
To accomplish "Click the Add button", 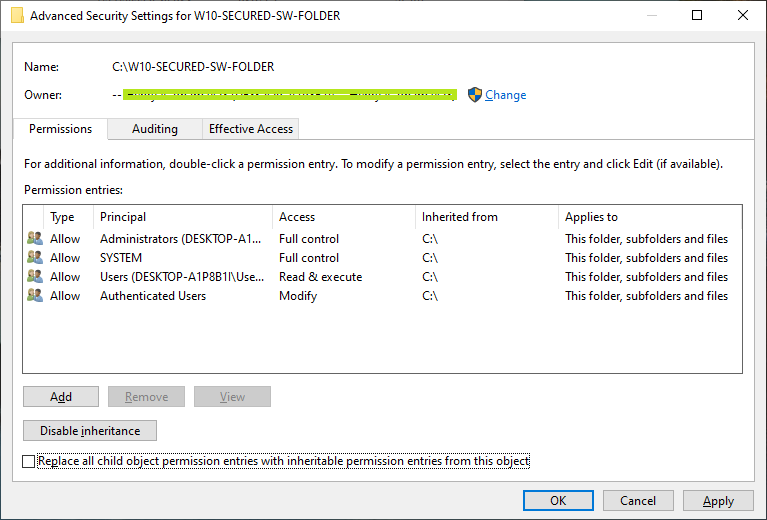I will tap(61, 396).
